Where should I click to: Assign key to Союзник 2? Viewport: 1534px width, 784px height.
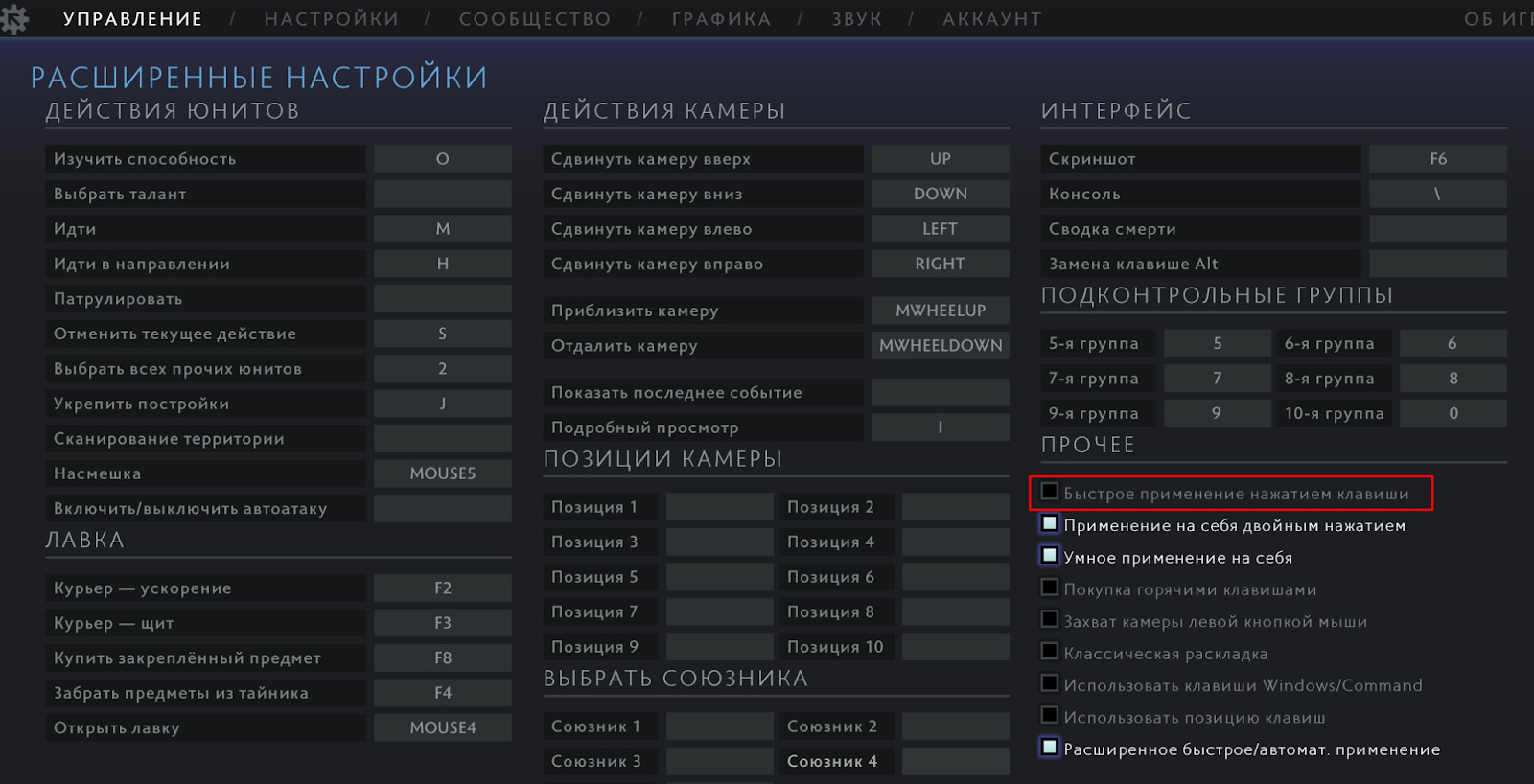coord(956,726)
